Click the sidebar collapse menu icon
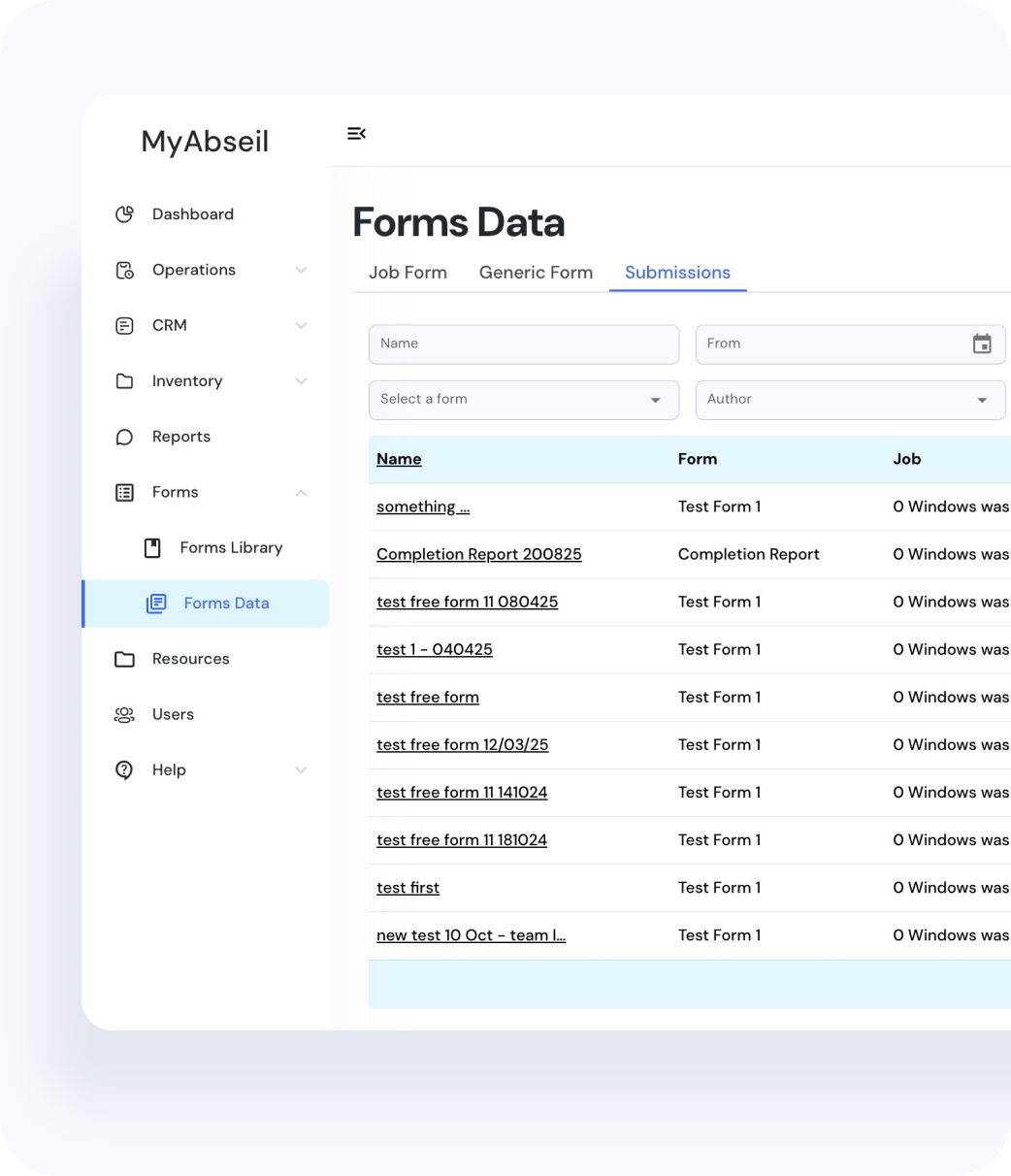The height and width of the screenshot is (1176, 1011). pos(356,133)
